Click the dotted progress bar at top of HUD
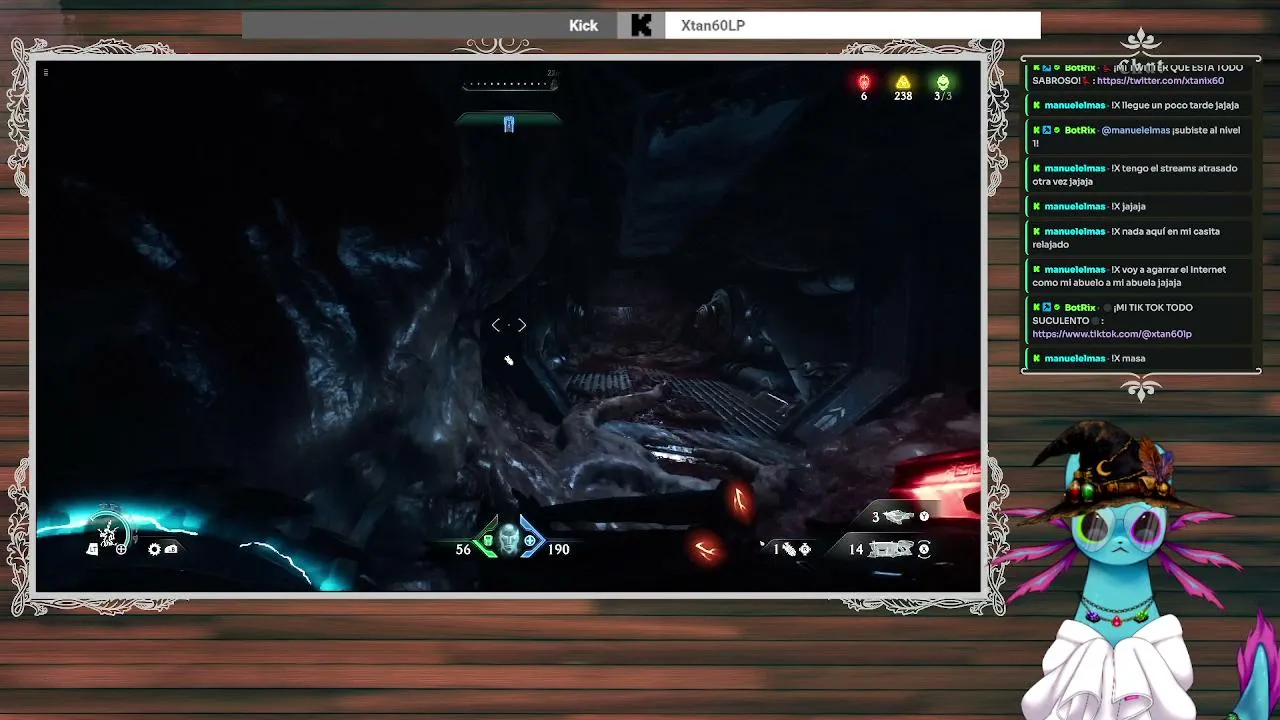The width and height of the screenshot is (1280, 720). [x=509, y=84]
